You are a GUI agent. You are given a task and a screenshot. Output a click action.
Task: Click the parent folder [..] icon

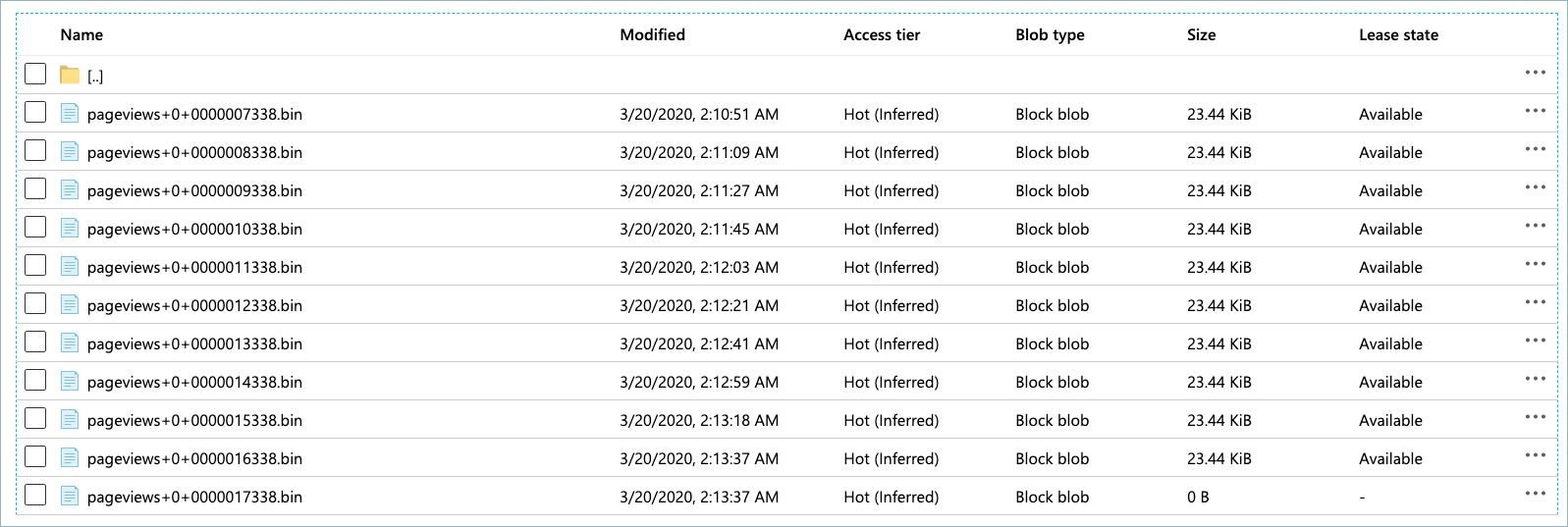[x=70, y=75]
